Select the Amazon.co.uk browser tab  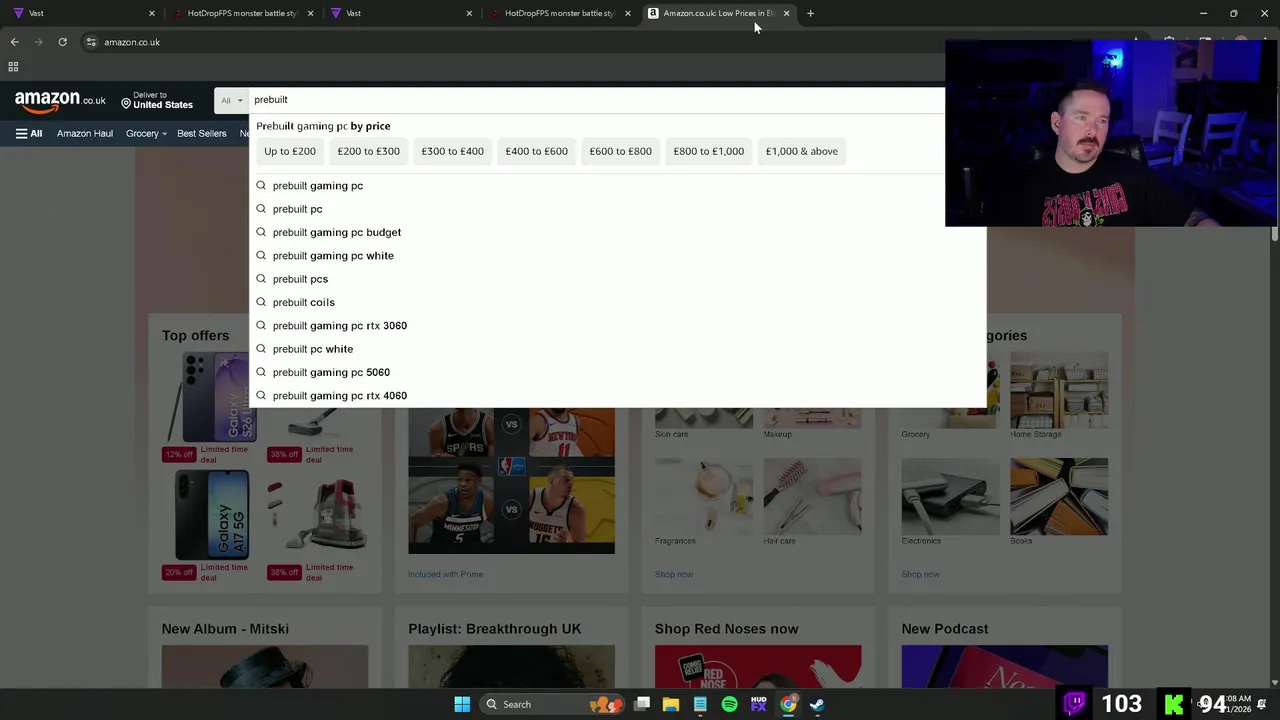717,13
